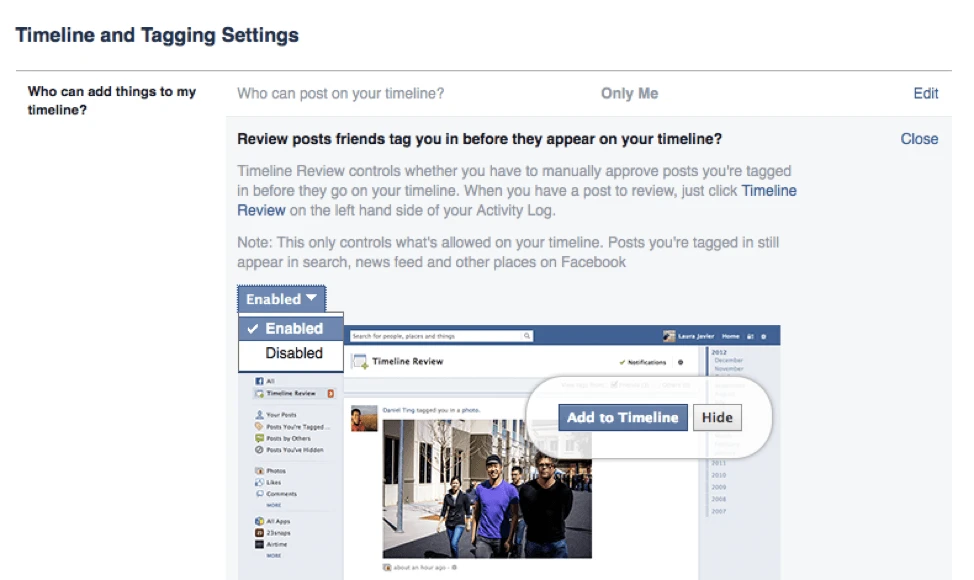The height and width of the screenshot is (580, 974).
Task: Click Edit next to Only Me
Action: coord(925,93)
